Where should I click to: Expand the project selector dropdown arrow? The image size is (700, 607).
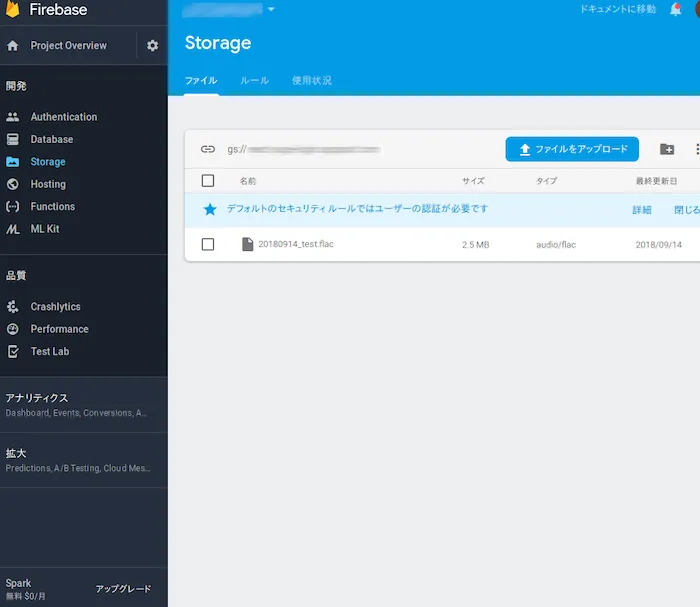click(271, 9)
